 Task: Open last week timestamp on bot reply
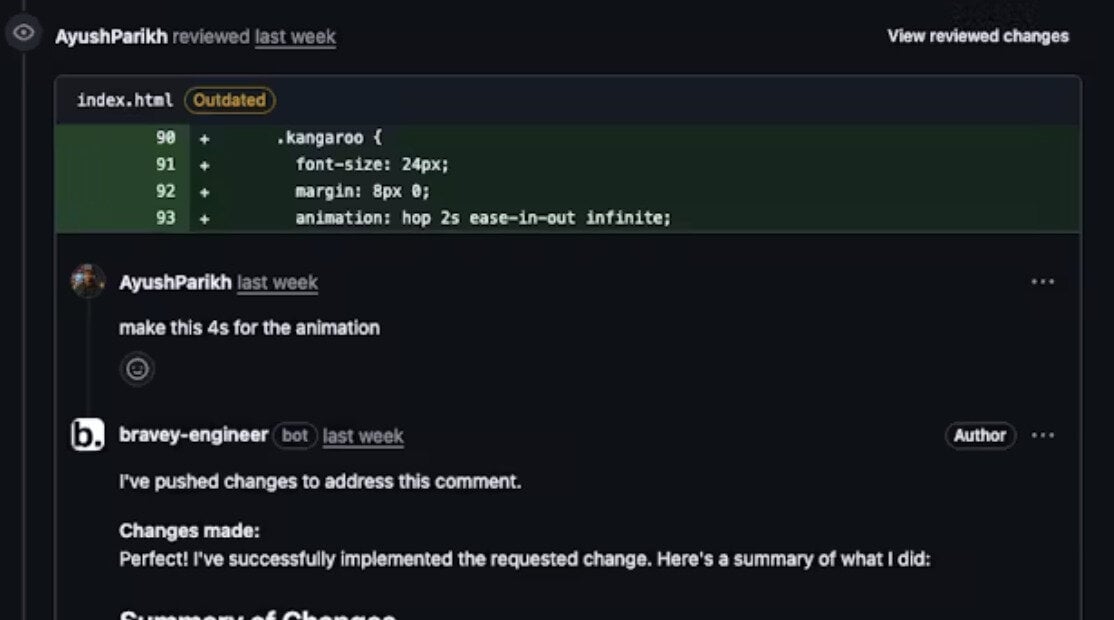(x=363, y=436)
